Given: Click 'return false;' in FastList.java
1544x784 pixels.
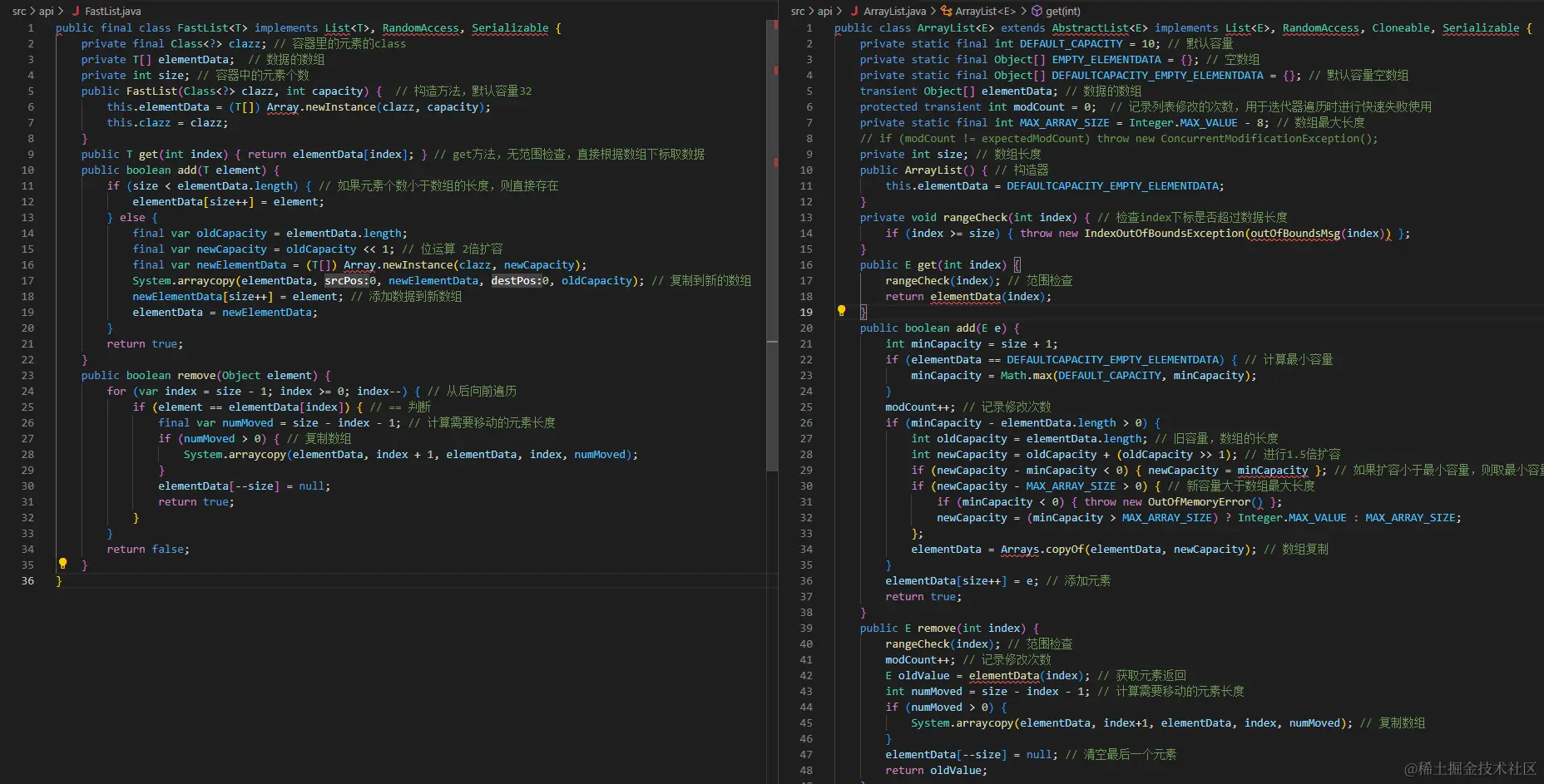Looking at the screenshot, I should coord(148,550).
